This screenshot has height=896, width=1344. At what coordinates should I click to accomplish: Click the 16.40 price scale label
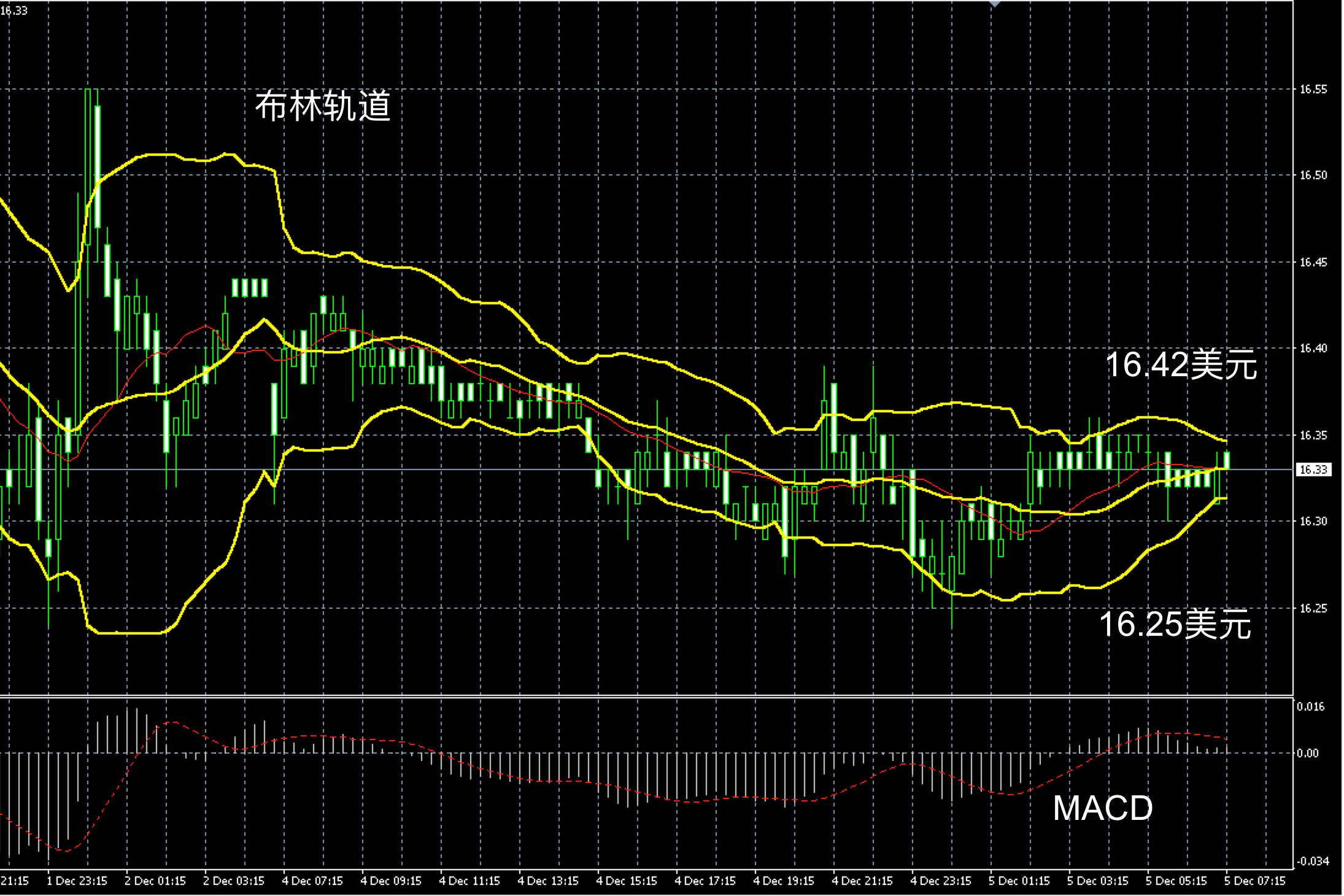click(x=1313, y=349)
